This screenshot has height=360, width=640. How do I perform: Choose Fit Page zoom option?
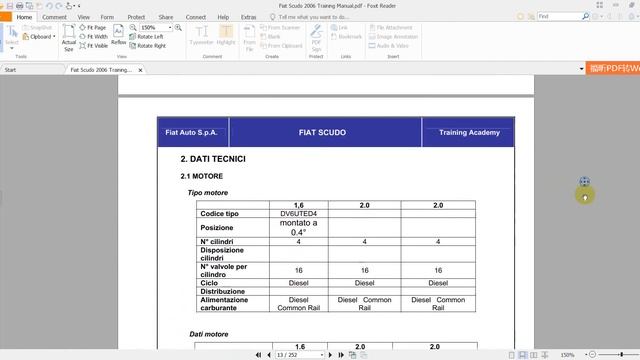click(x=93, y=27)
